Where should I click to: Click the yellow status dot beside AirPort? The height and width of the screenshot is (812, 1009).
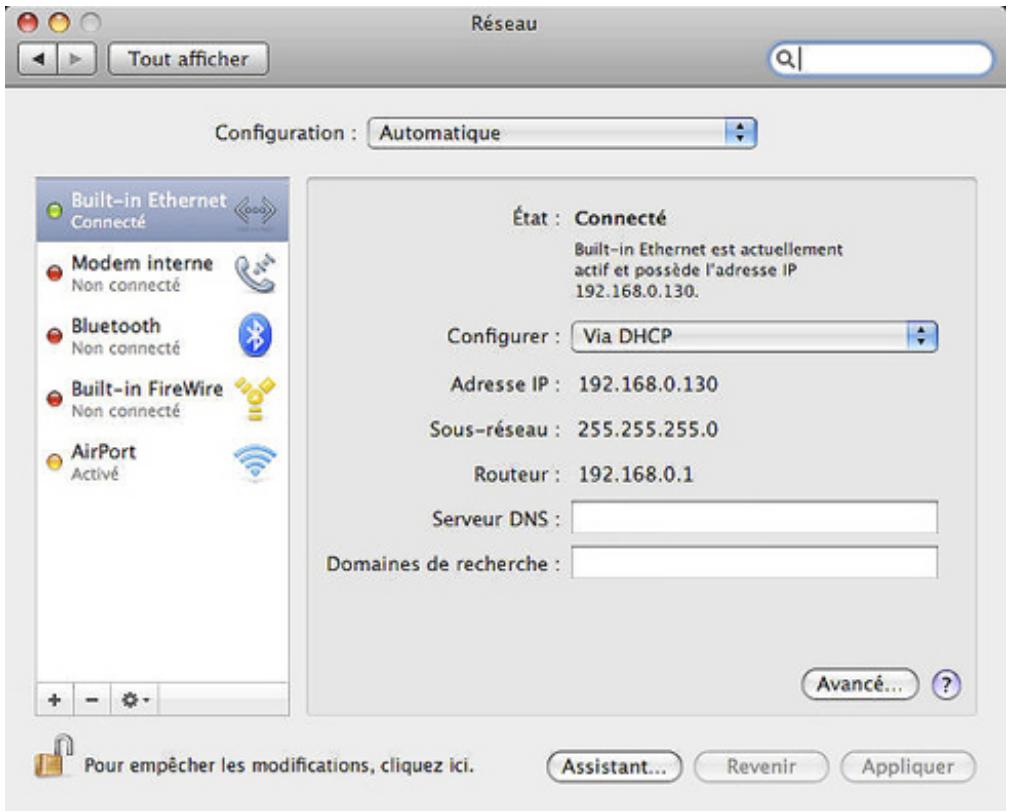click(55, 462)
